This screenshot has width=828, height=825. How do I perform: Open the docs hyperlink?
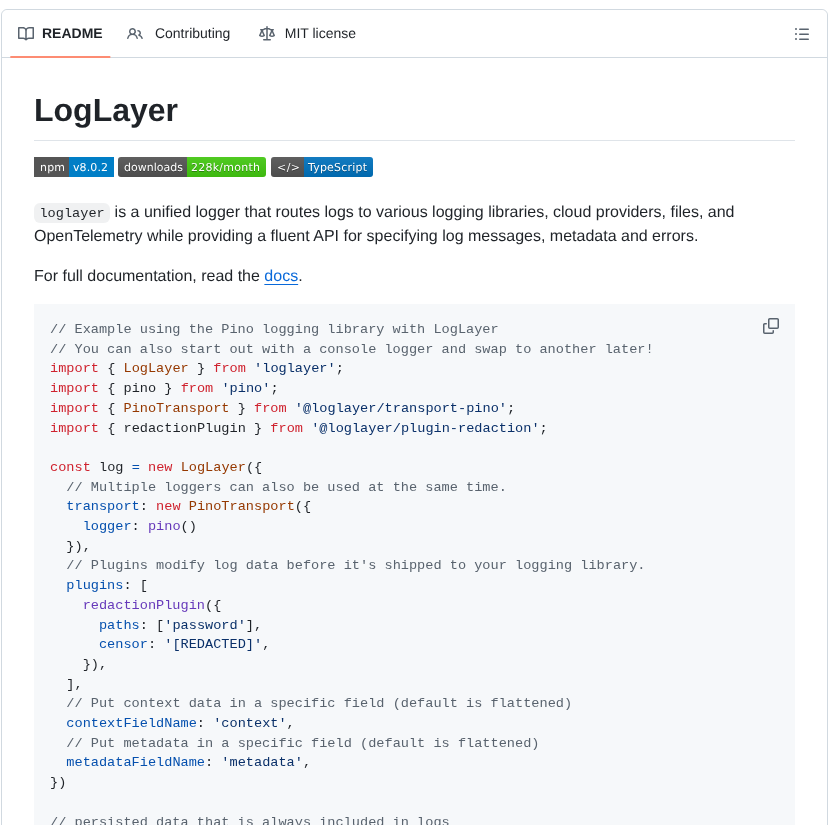coord(280,276)
